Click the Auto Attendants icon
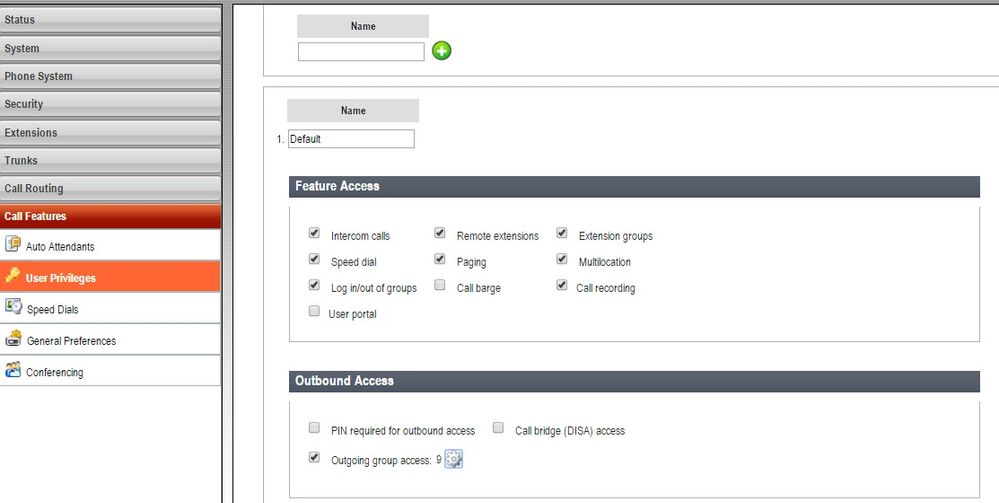 13,245
